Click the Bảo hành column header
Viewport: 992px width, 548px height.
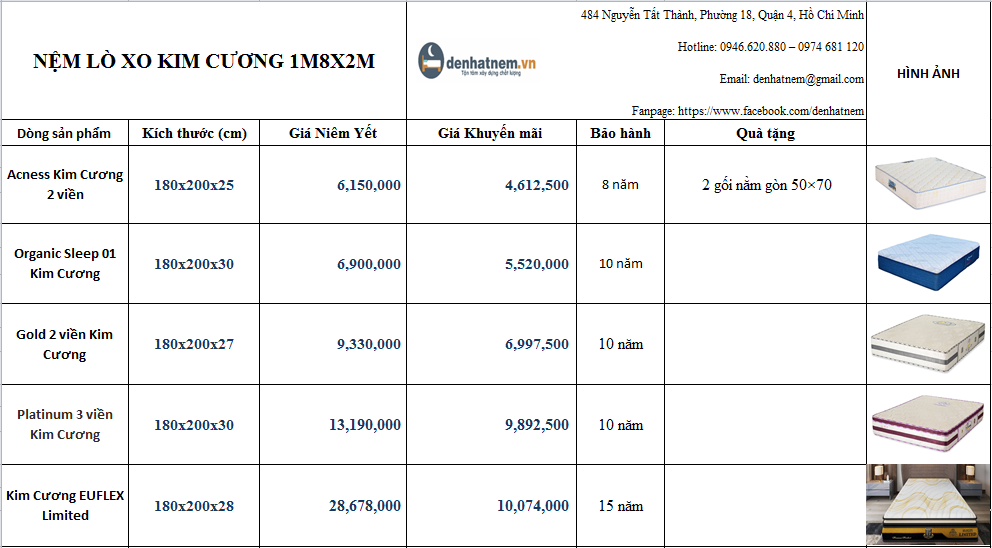coord(620,134)
